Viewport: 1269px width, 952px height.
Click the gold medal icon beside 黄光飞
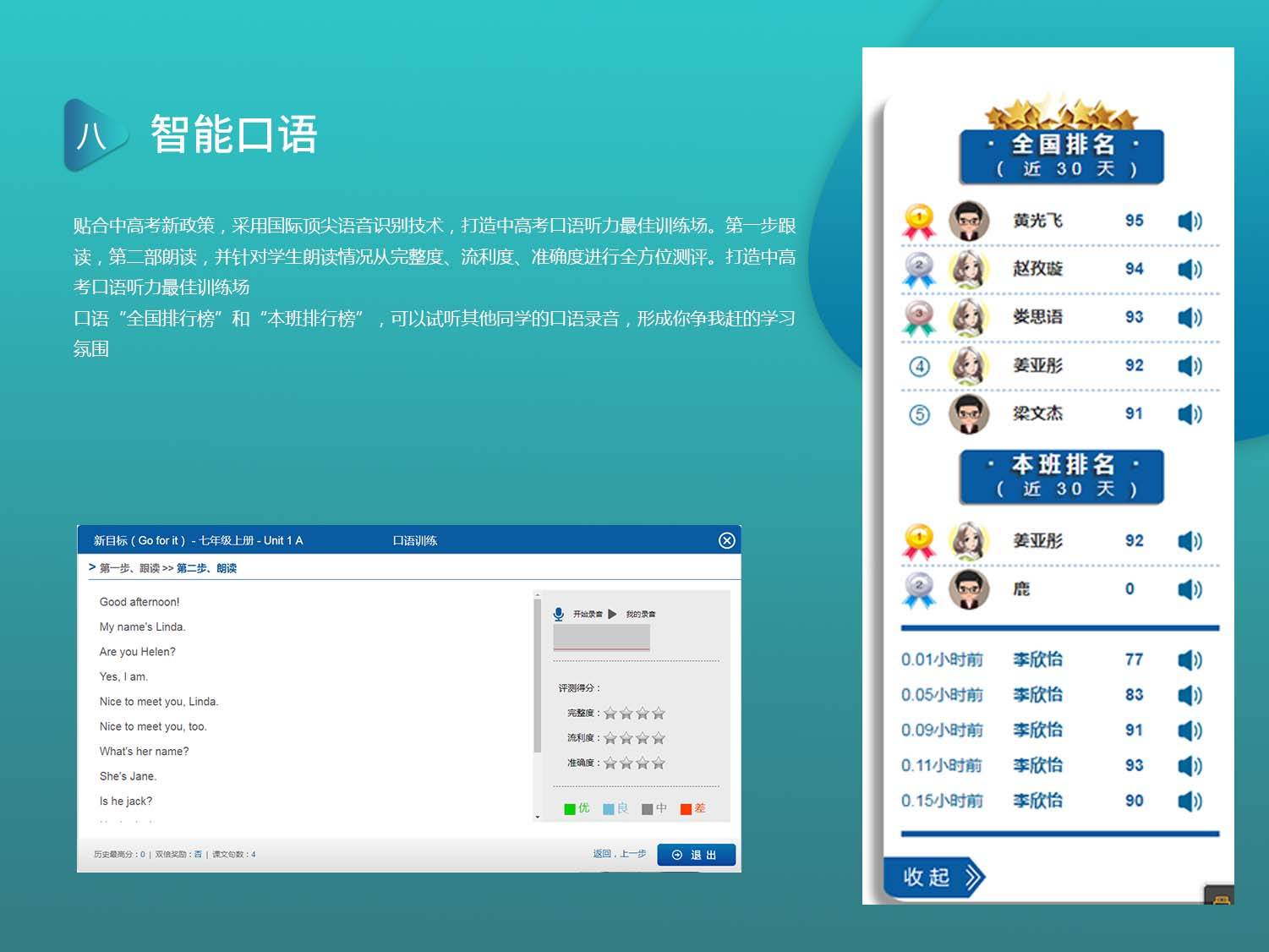(x=918, y=219)
